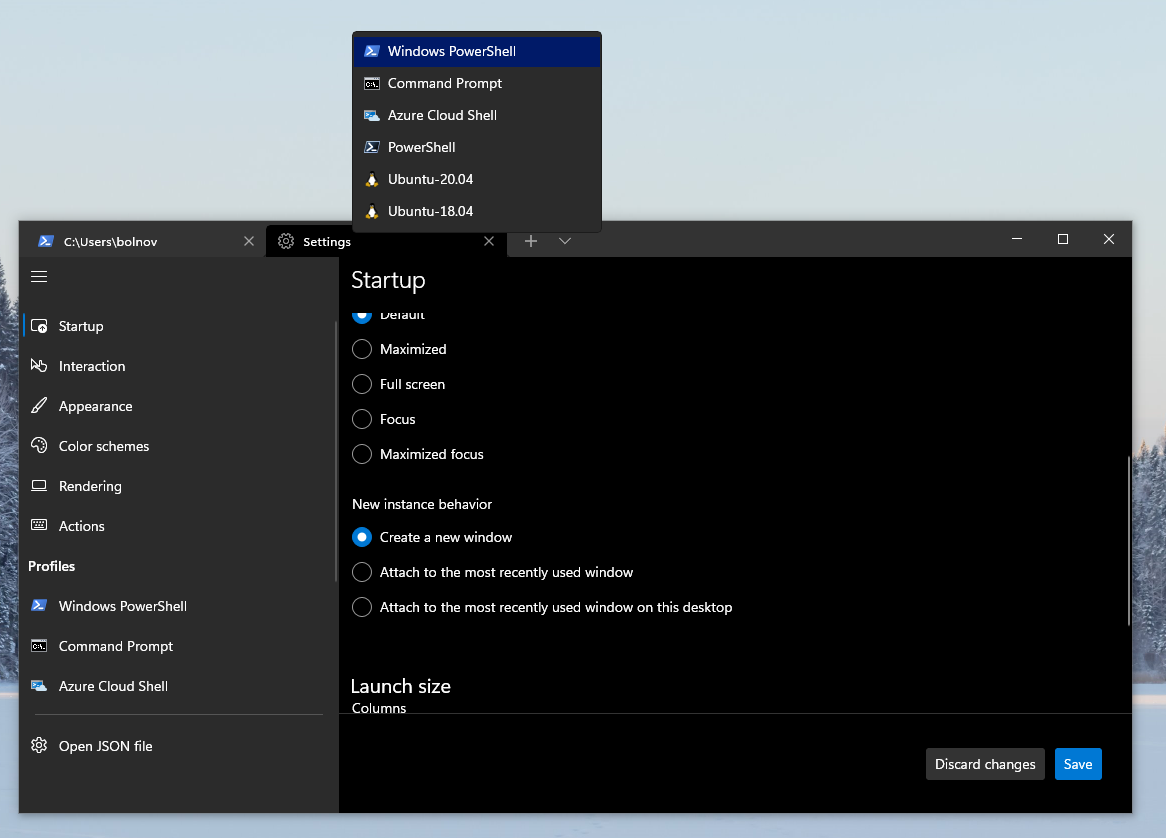Screen dimensions: 1166x838
Task: Click the Command Prompt icon in the sidebar
Action: (x=40, y=645)
